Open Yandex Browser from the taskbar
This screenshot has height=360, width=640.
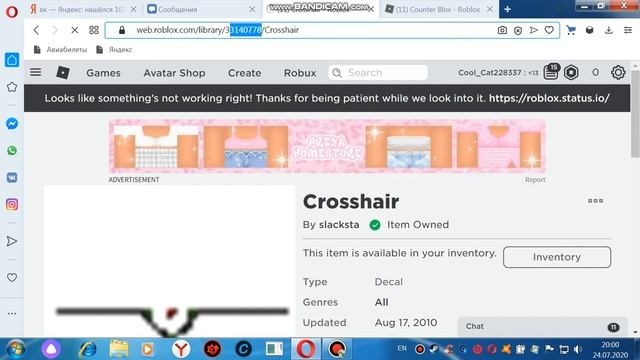(x=181, y=349)
